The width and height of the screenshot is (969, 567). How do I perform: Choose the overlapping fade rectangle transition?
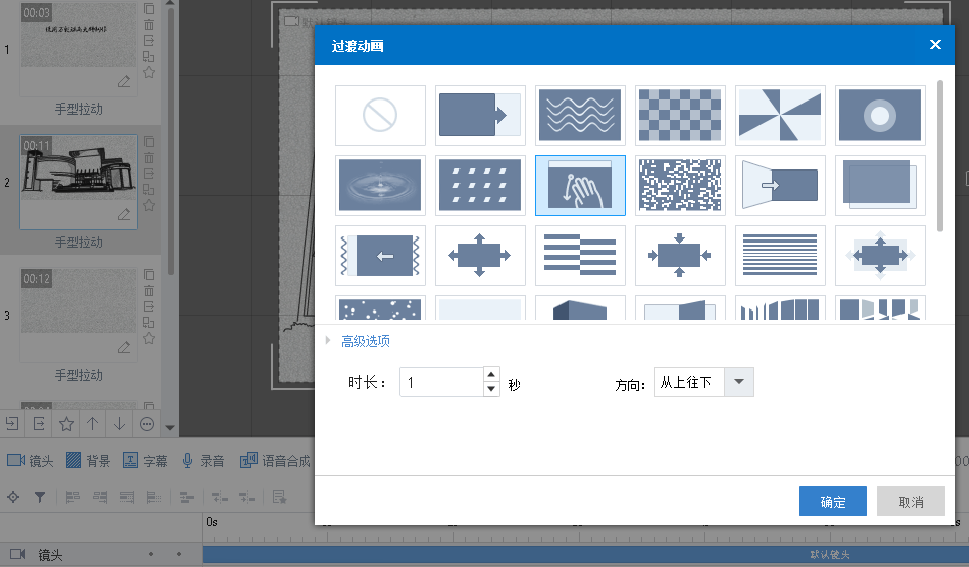(x=880, y=185)
